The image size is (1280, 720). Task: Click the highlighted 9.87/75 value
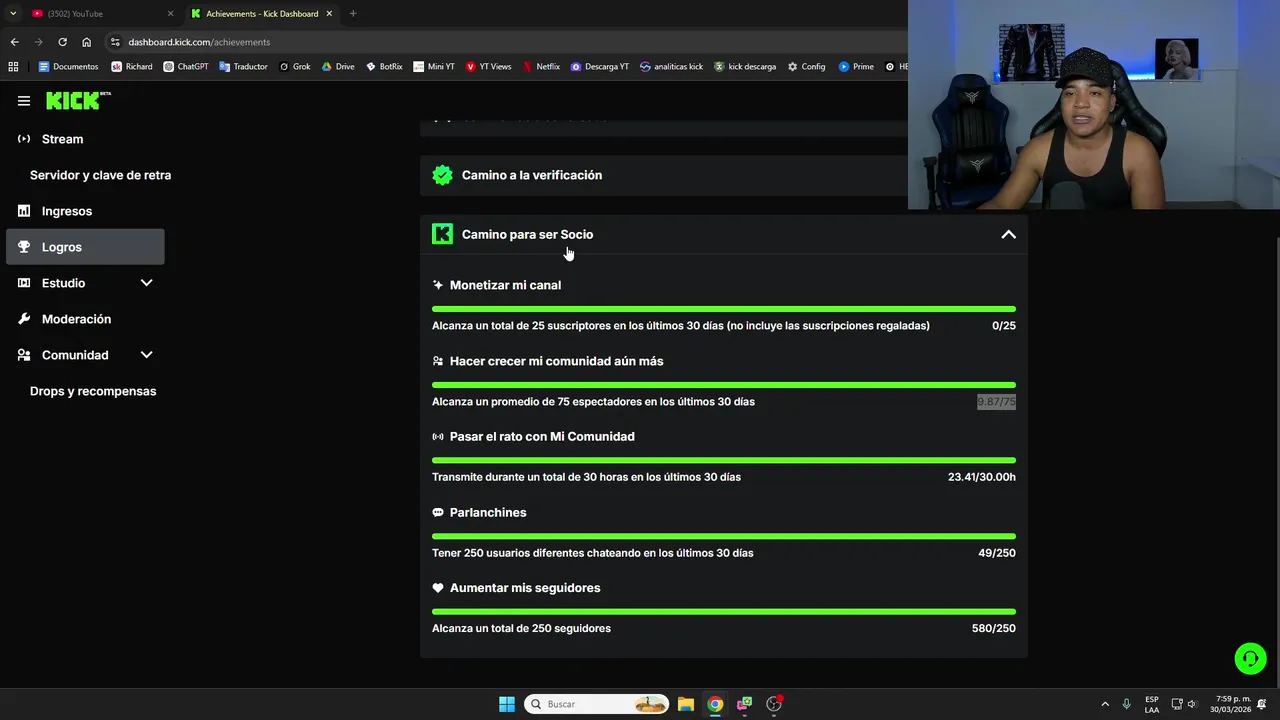click(x=996, y=402)
